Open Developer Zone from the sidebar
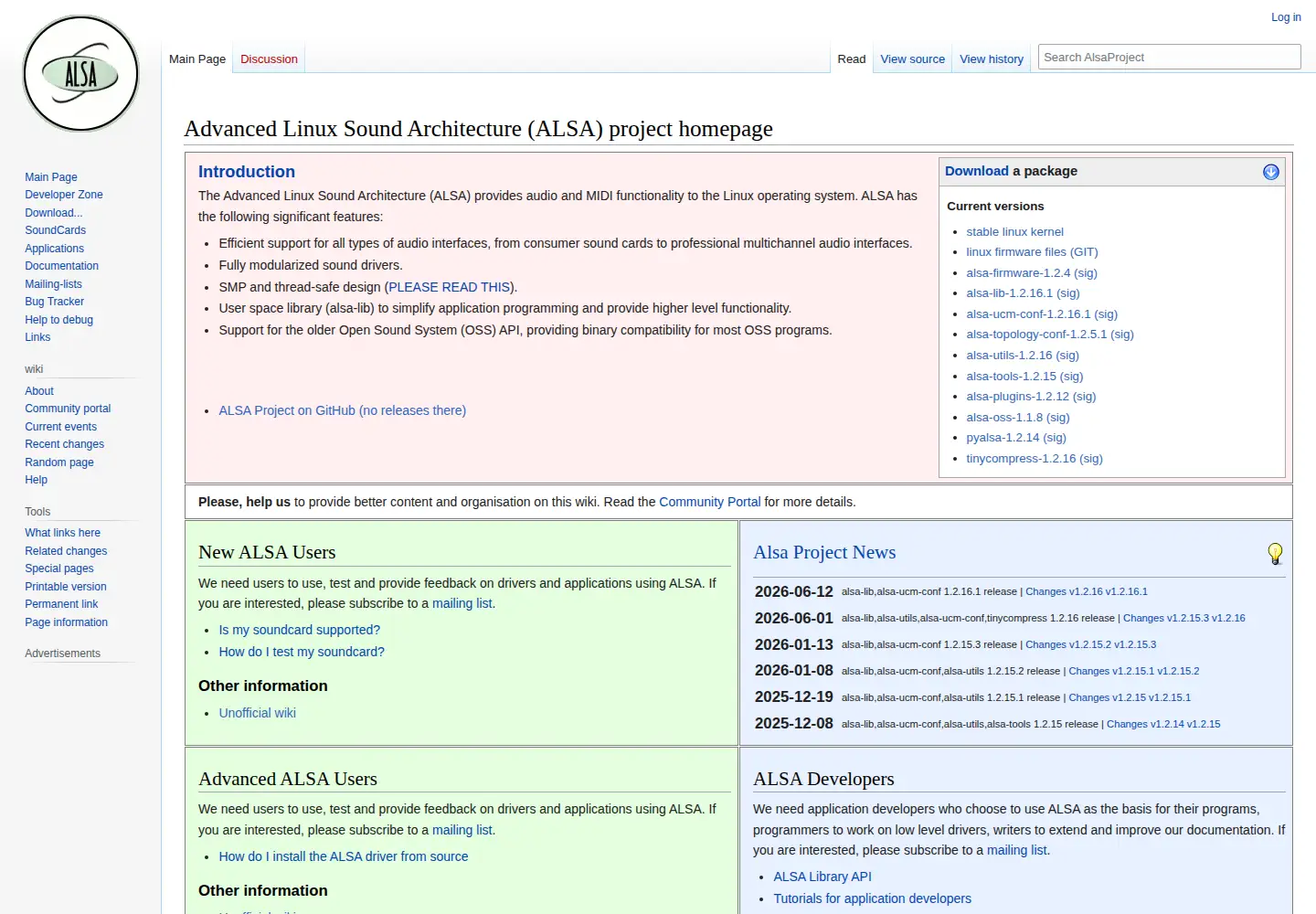 [x=64, y=195]
